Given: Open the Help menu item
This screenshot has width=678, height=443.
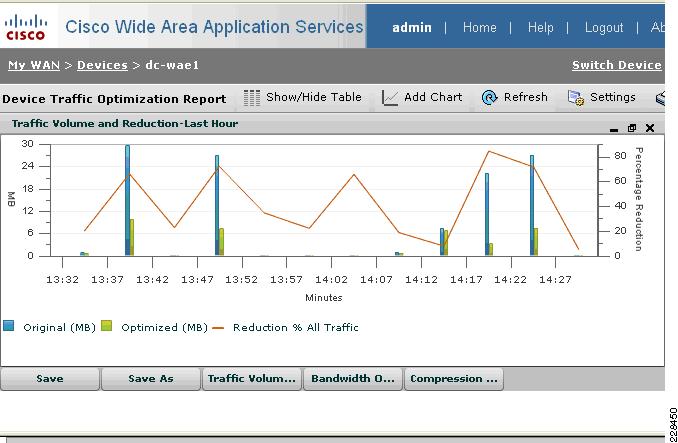Looking at the screenshot, I should (x=540, y=28).
